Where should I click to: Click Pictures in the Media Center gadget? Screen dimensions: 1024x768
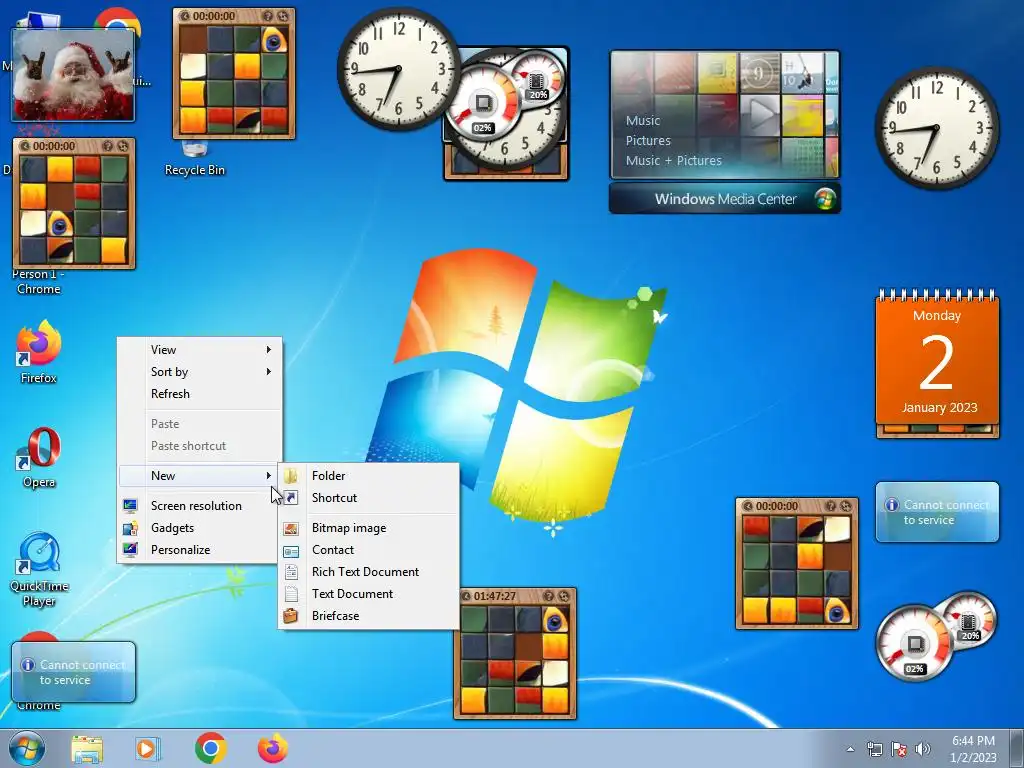click(x=648, y=140)
